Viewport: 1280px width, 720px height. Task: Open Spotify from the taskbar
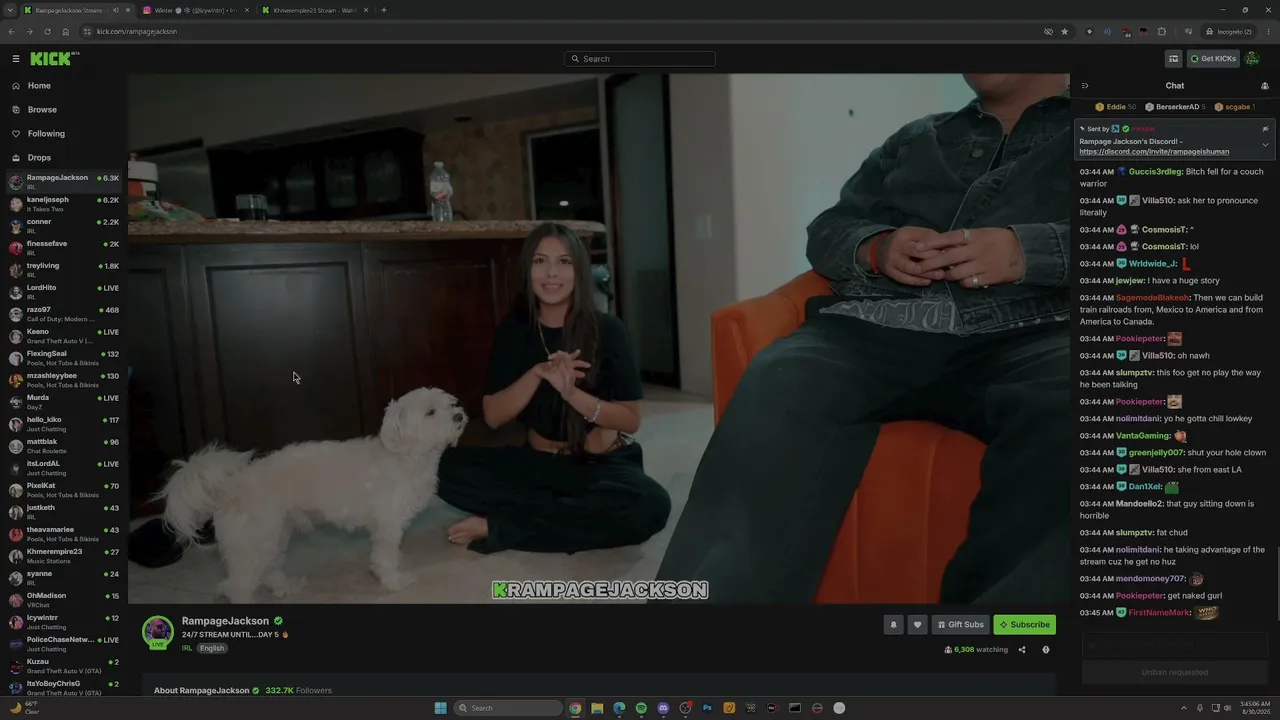641,708
